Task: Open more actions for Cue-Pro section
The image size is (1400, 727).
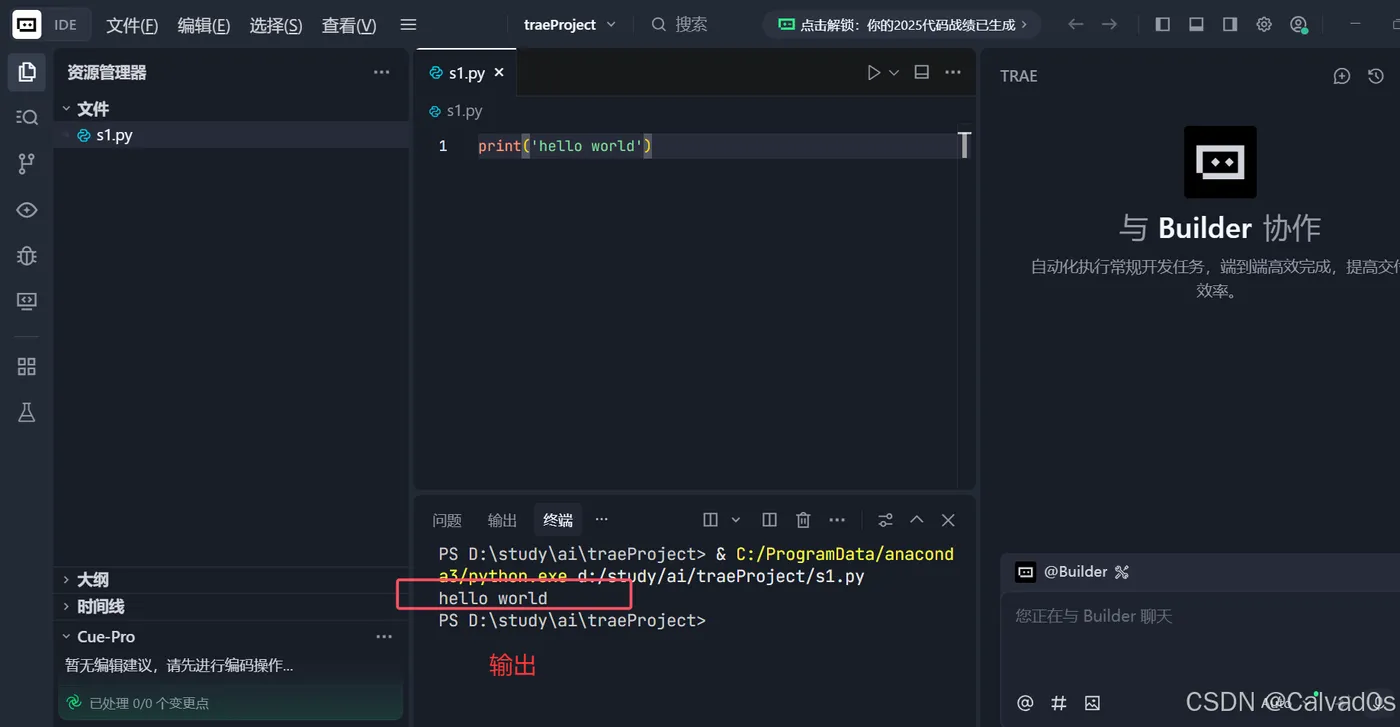Action: pyautogui.click(x=384, y=637)
